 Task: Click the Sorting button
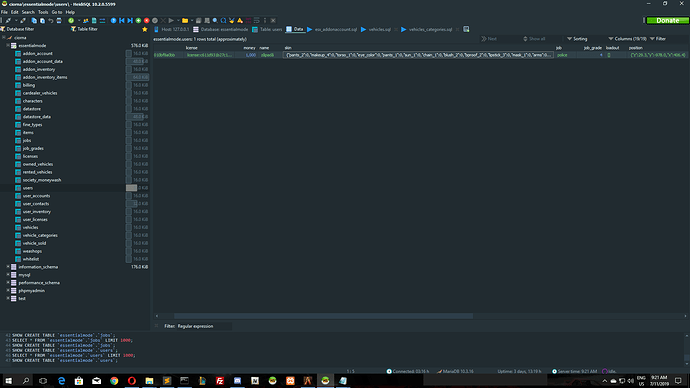coord(577,39)
